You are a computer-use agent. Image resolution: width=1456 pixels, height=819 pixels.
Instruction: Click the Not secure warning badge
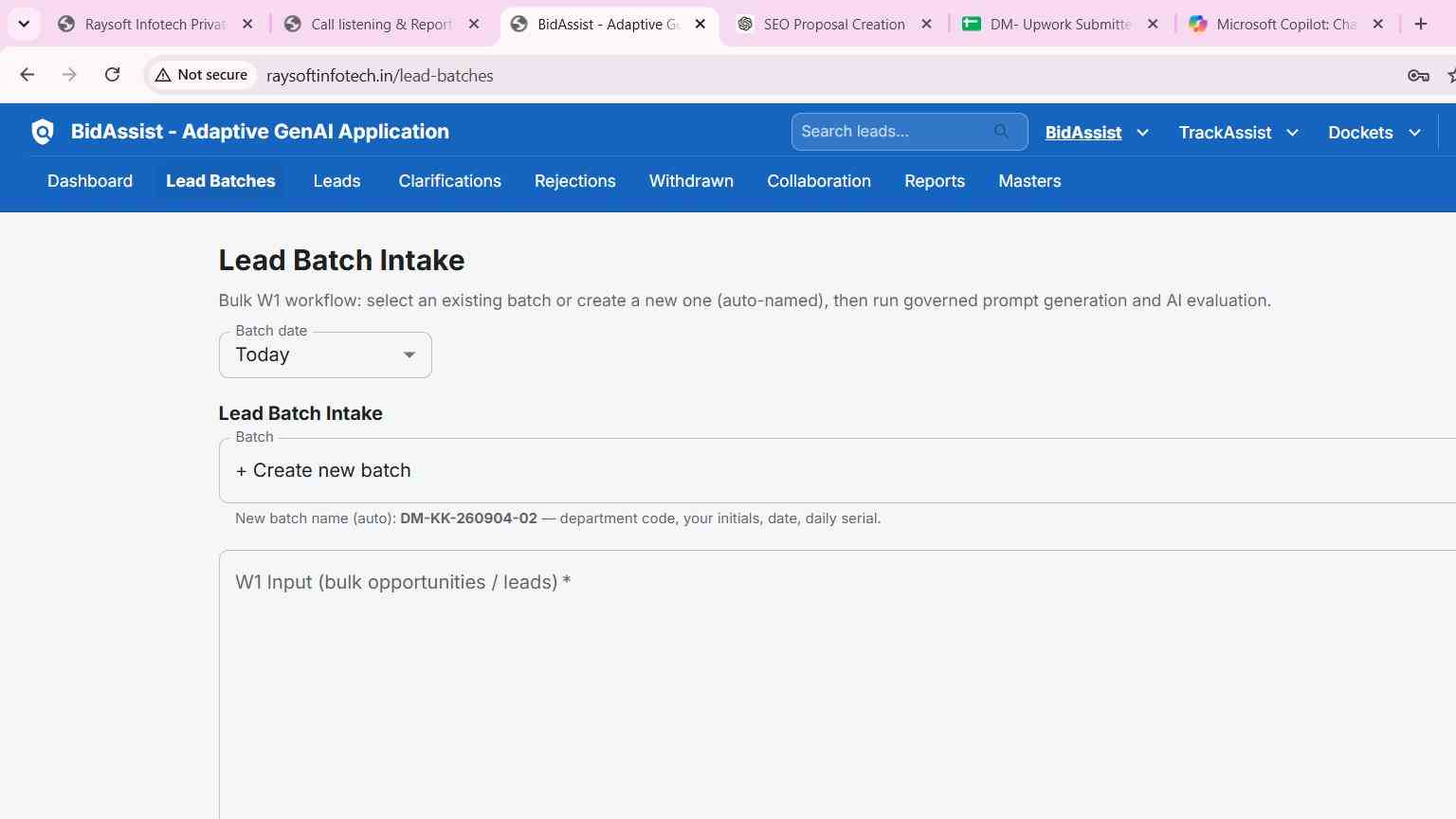[x=201, y=75]
